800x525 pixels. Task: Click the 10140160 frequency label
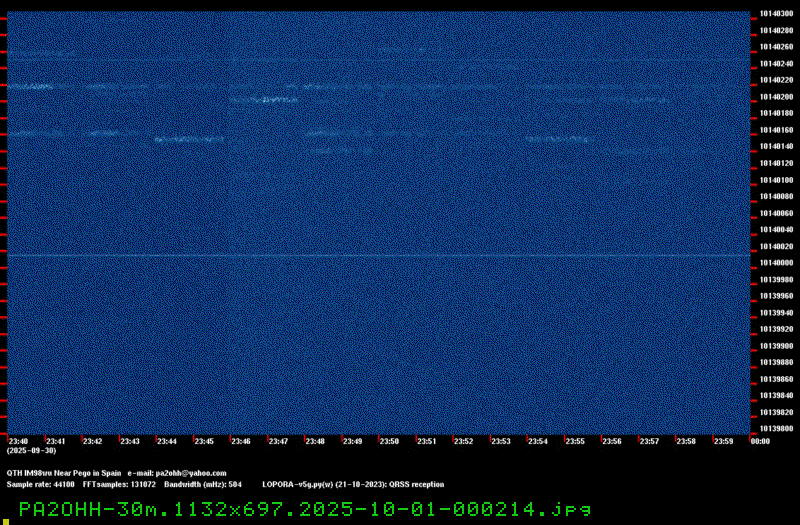click(x=776, y=130)
